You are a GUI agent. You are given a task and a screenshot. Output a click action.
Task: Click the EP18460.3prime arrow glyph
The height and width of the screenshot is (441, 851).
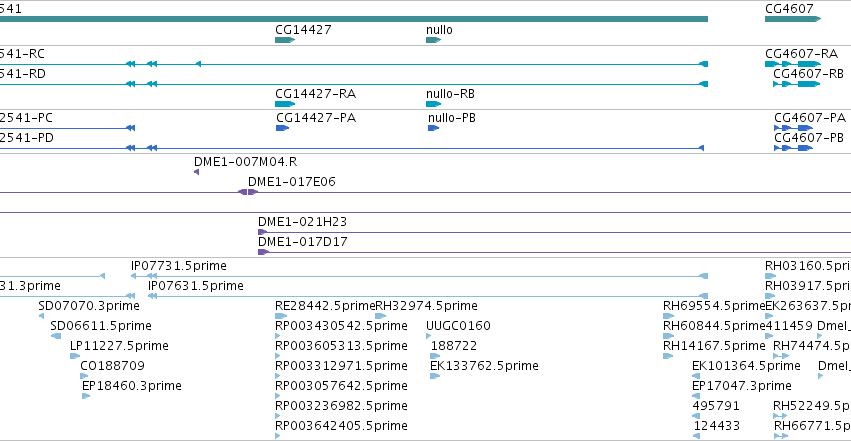point(86,396)
